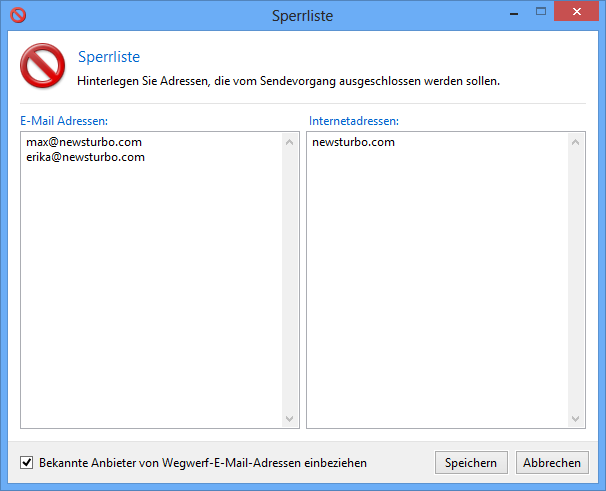Click down arrow of Internetadressen scrollbar

(575, 419)
